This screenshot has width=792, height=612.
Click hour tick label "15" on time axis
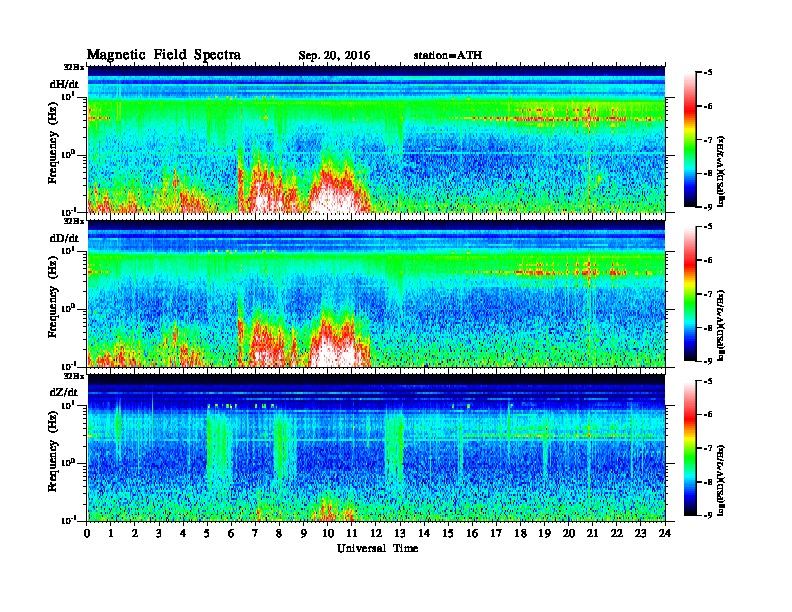point(448,533)
